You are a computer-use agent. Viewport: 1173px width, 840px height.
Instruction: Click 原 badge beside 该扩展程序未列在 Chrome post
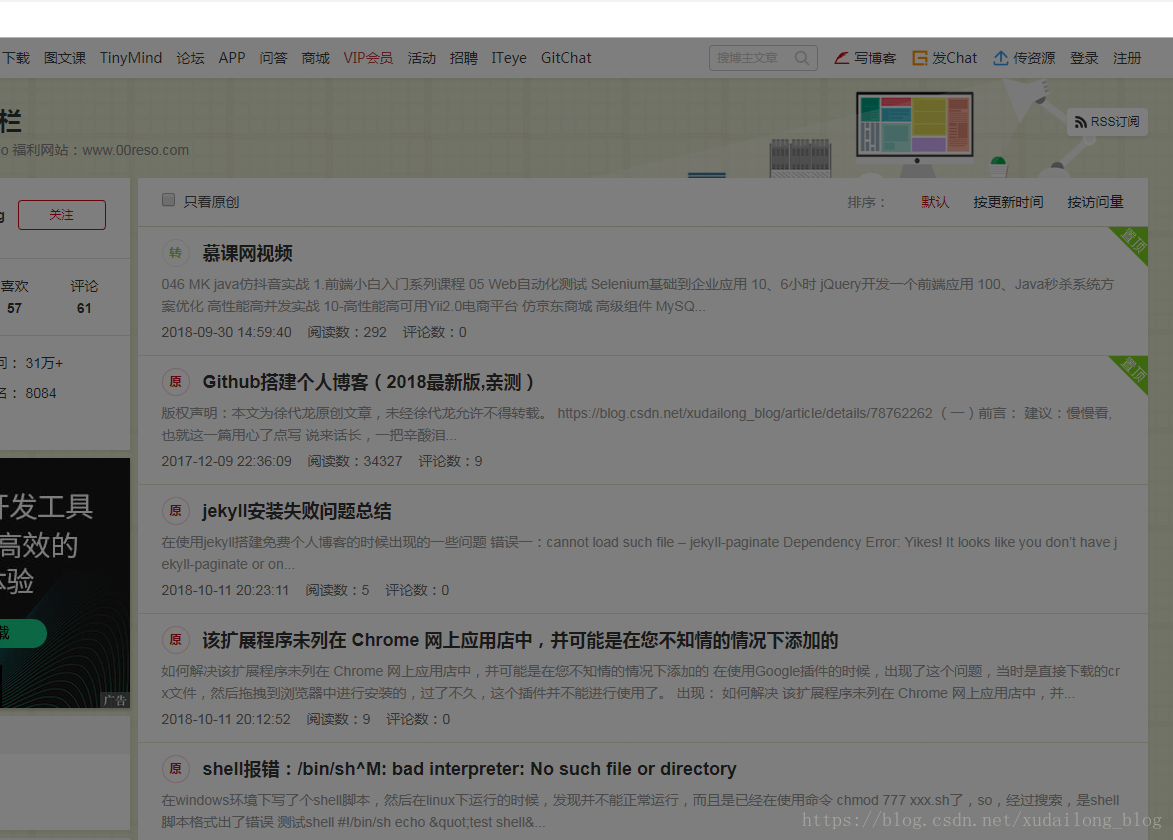pyautogui.click(x=175, y=640)
